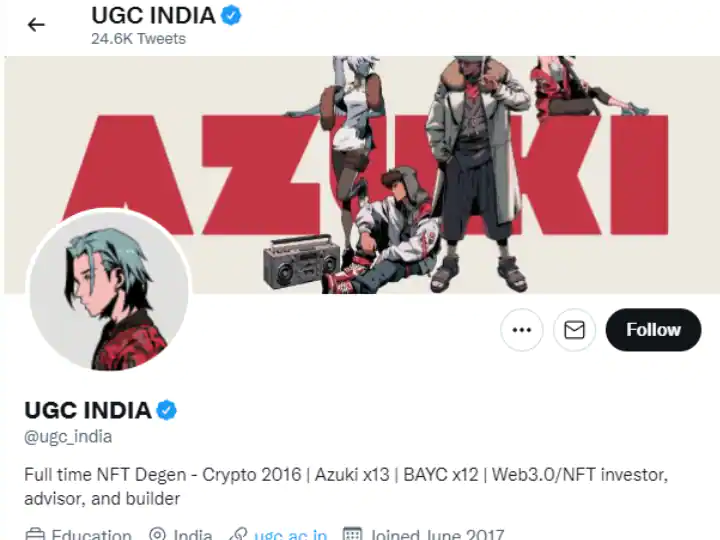
Task: Select the @ugc_india handle text
Action: pos(68,437)
